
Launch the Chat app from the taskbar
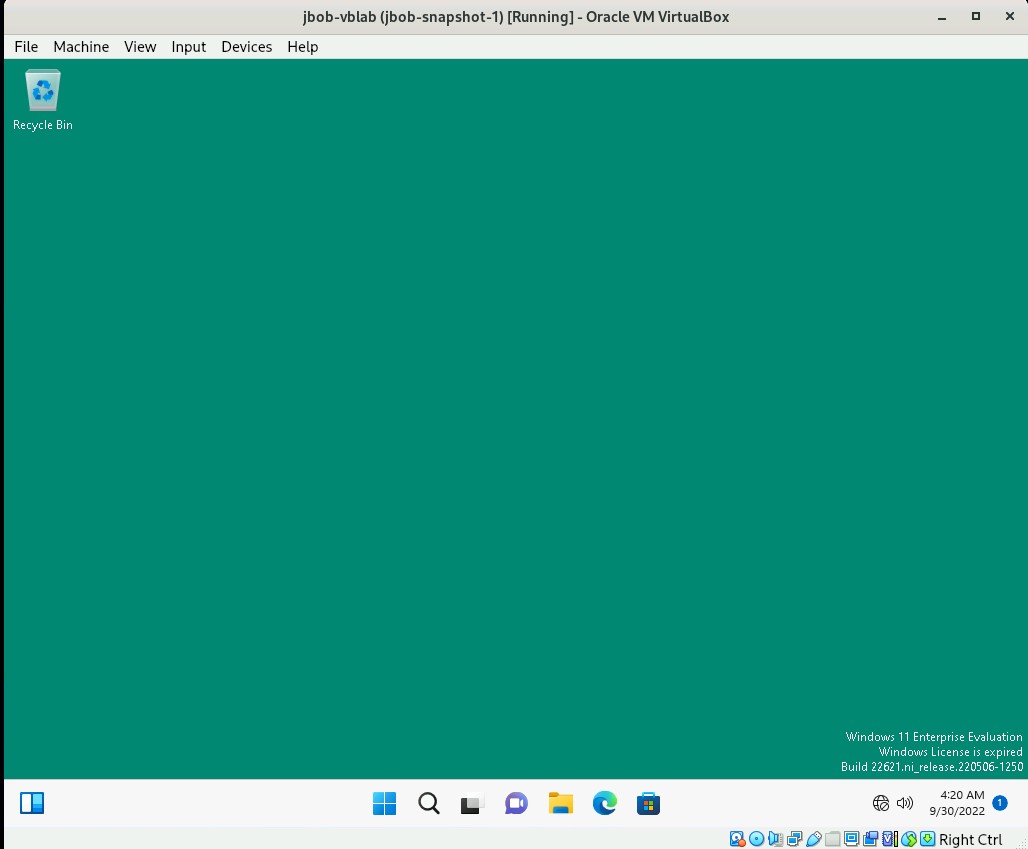[x=516, y=803]
